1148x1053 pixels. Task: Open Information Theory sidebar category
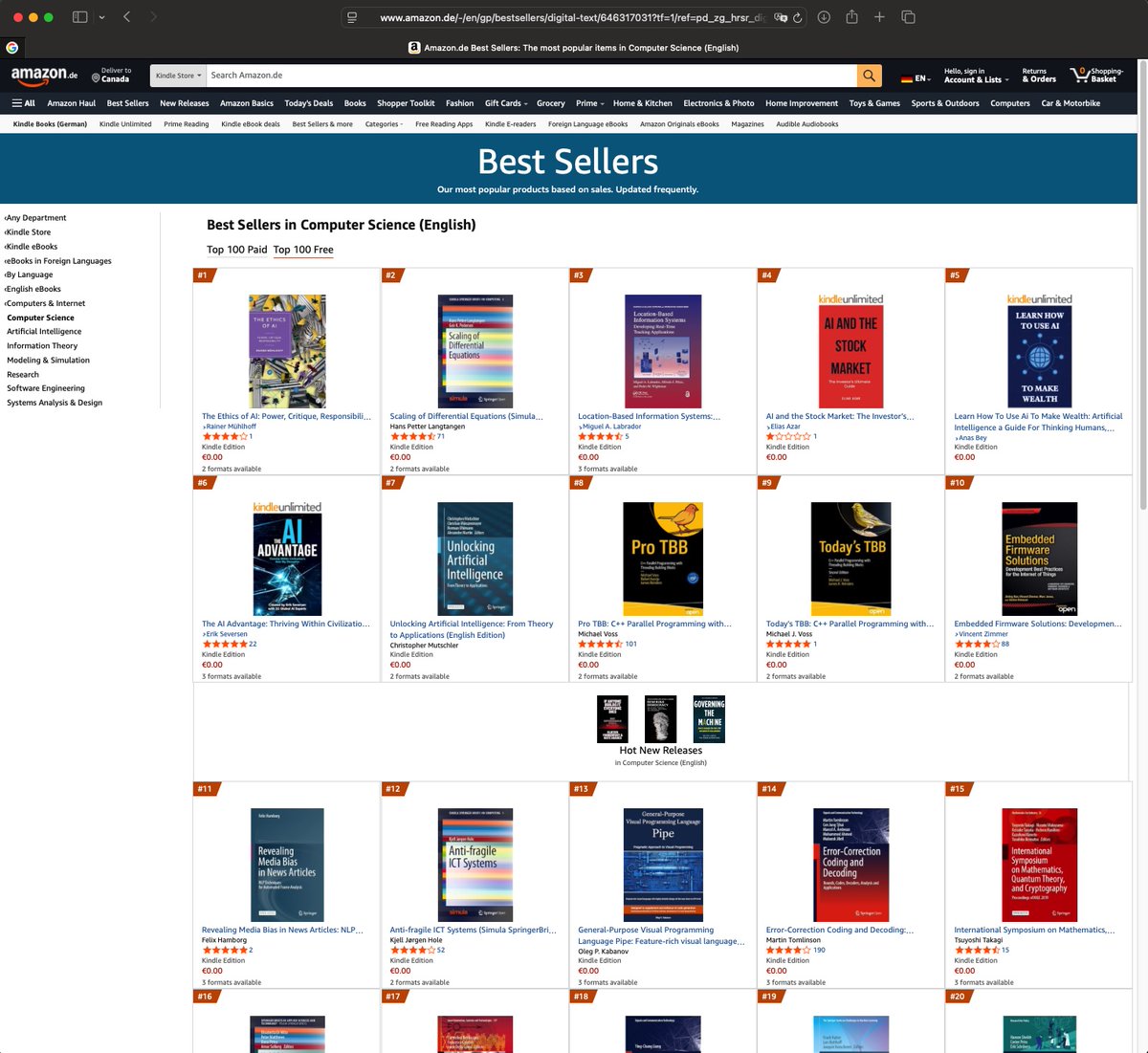(x=42, y=346)
